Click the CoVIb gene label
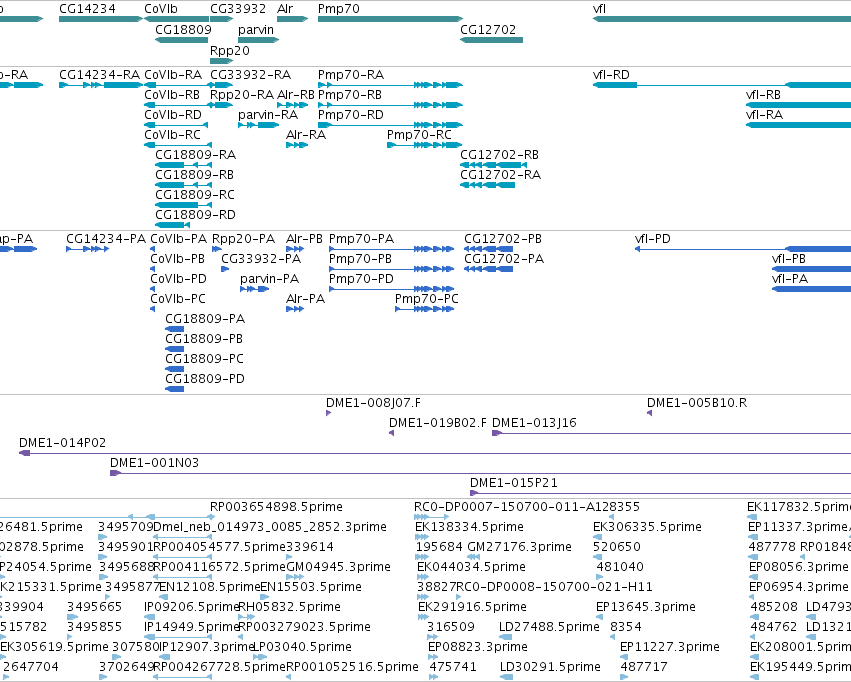This screenshot has height=682, width=851. tap(161, 9)
